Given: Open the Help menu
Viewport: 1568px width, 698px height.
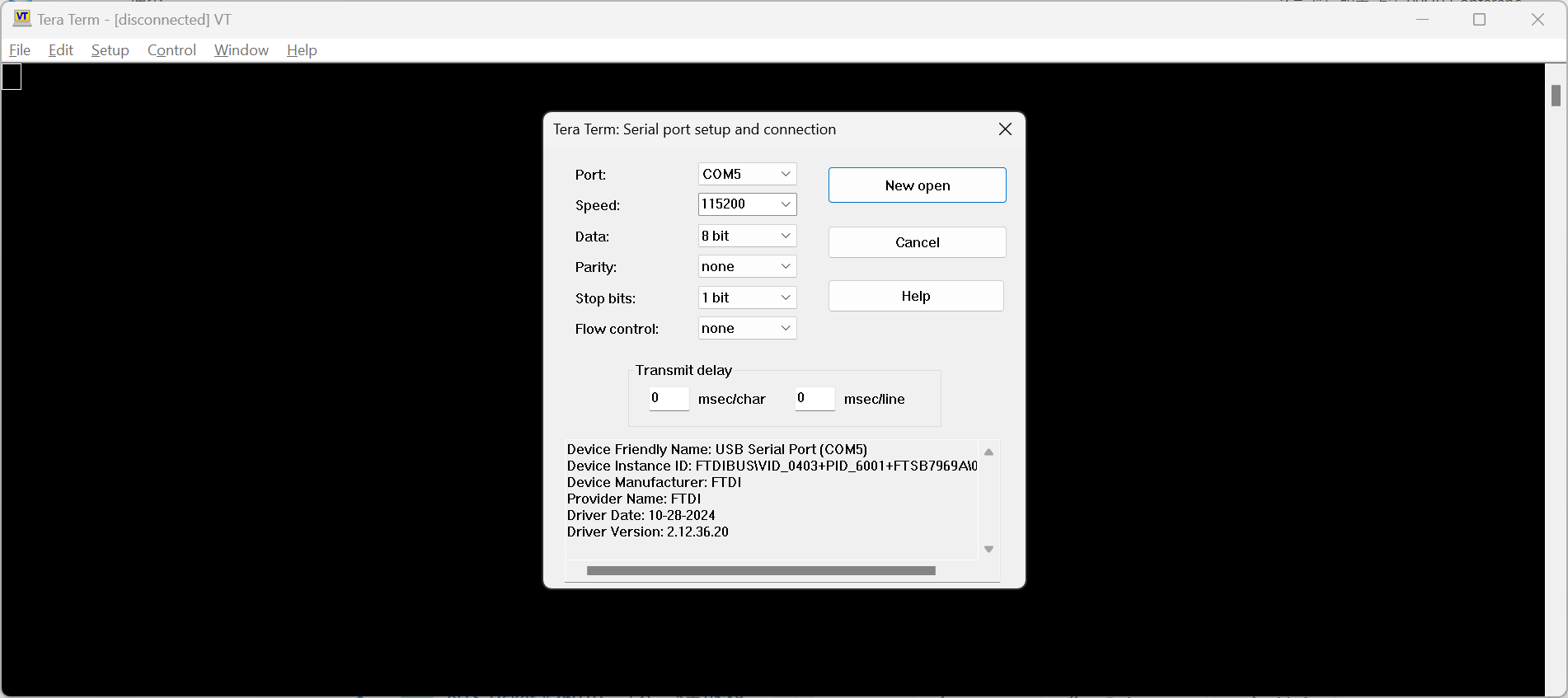Looking at the screenshot, I should coord(302,50).
